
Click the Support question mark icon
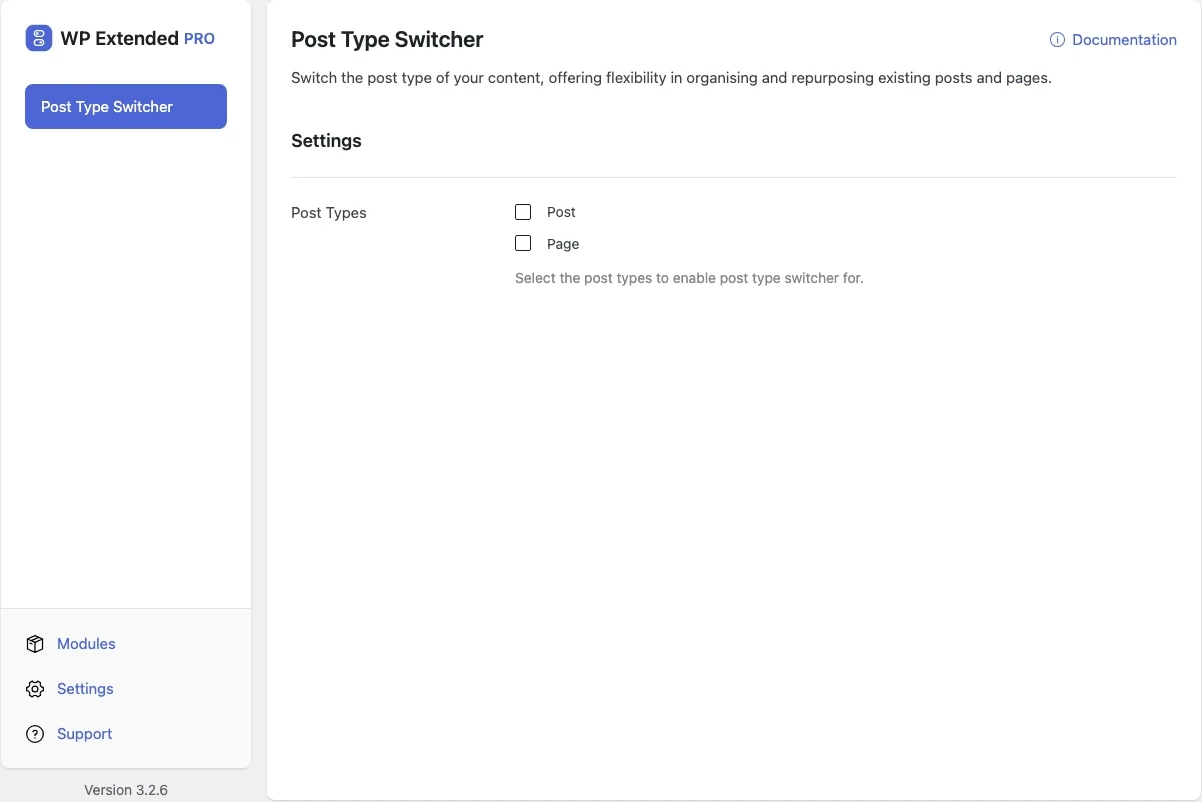point(35,734)
